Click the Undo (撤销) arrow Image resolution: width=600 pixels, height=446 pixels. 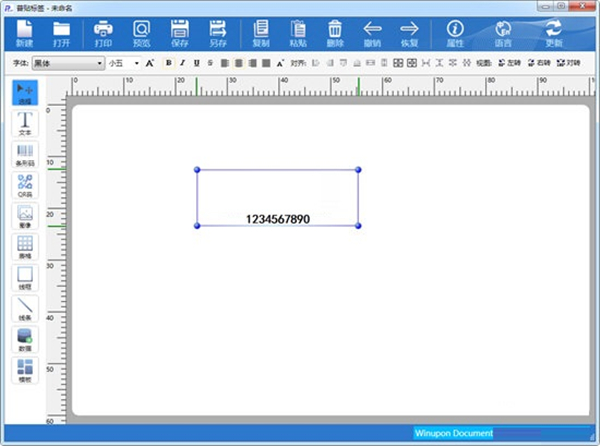pyautogui.click(x=373, y=33)
